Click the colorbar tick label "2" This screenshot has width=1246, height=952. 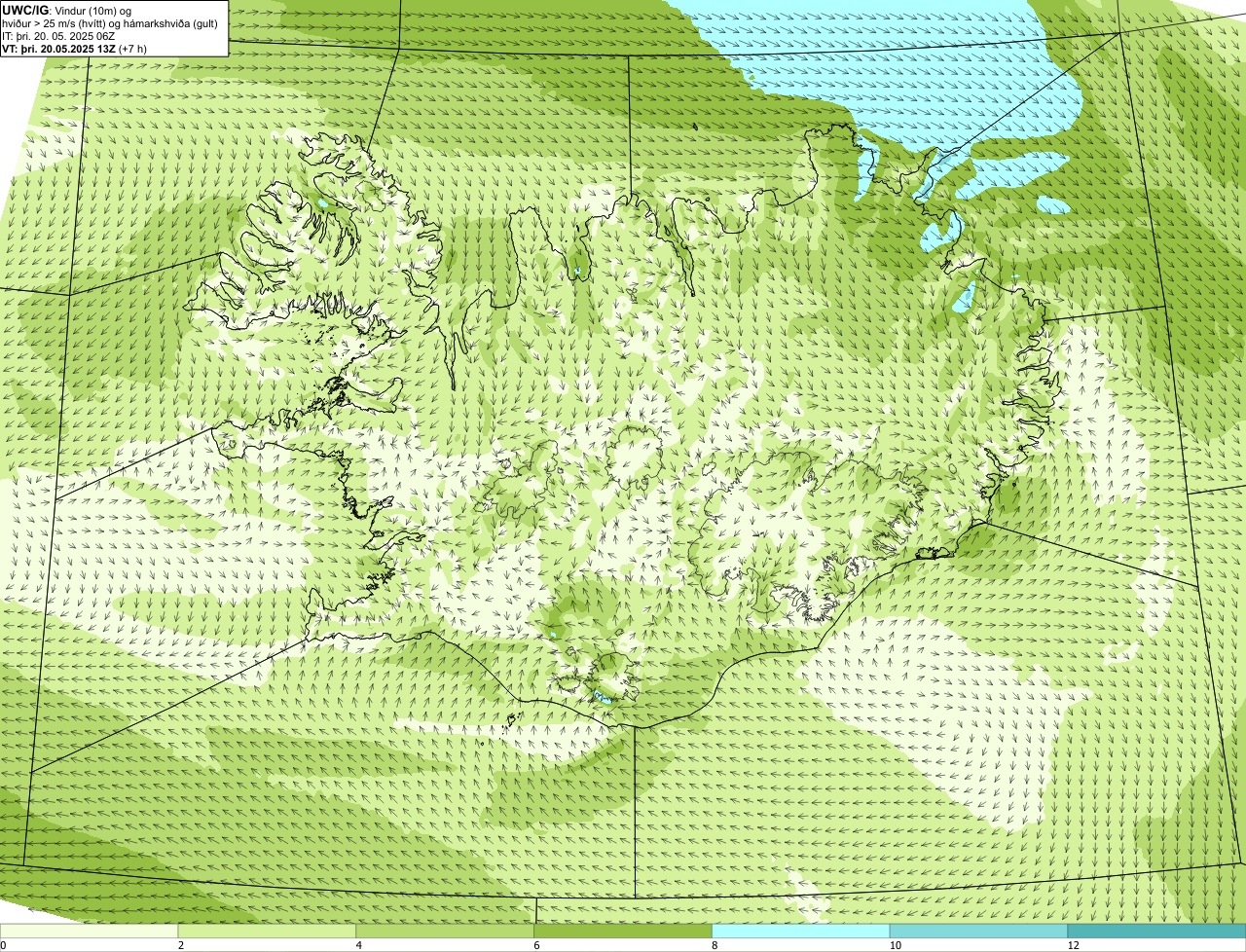click(181, 945)
